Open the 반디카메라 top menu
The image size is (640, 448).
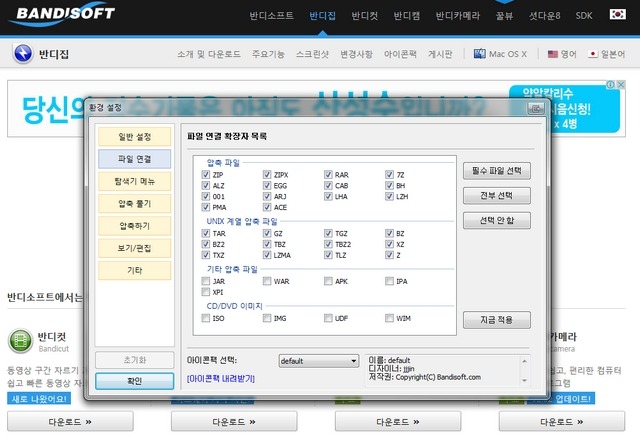tap(458, 16)
